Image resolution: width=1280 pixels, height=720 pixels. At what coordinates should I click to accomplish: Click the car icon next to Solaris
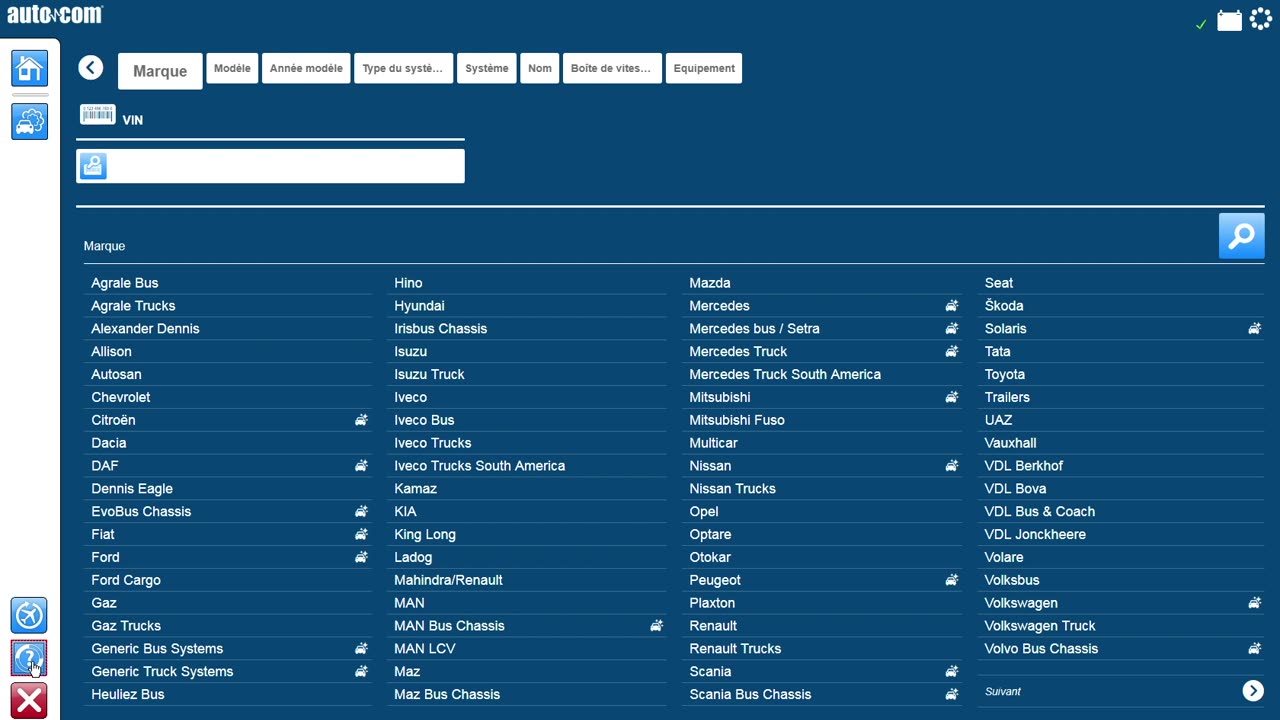tap(1254, 329)
